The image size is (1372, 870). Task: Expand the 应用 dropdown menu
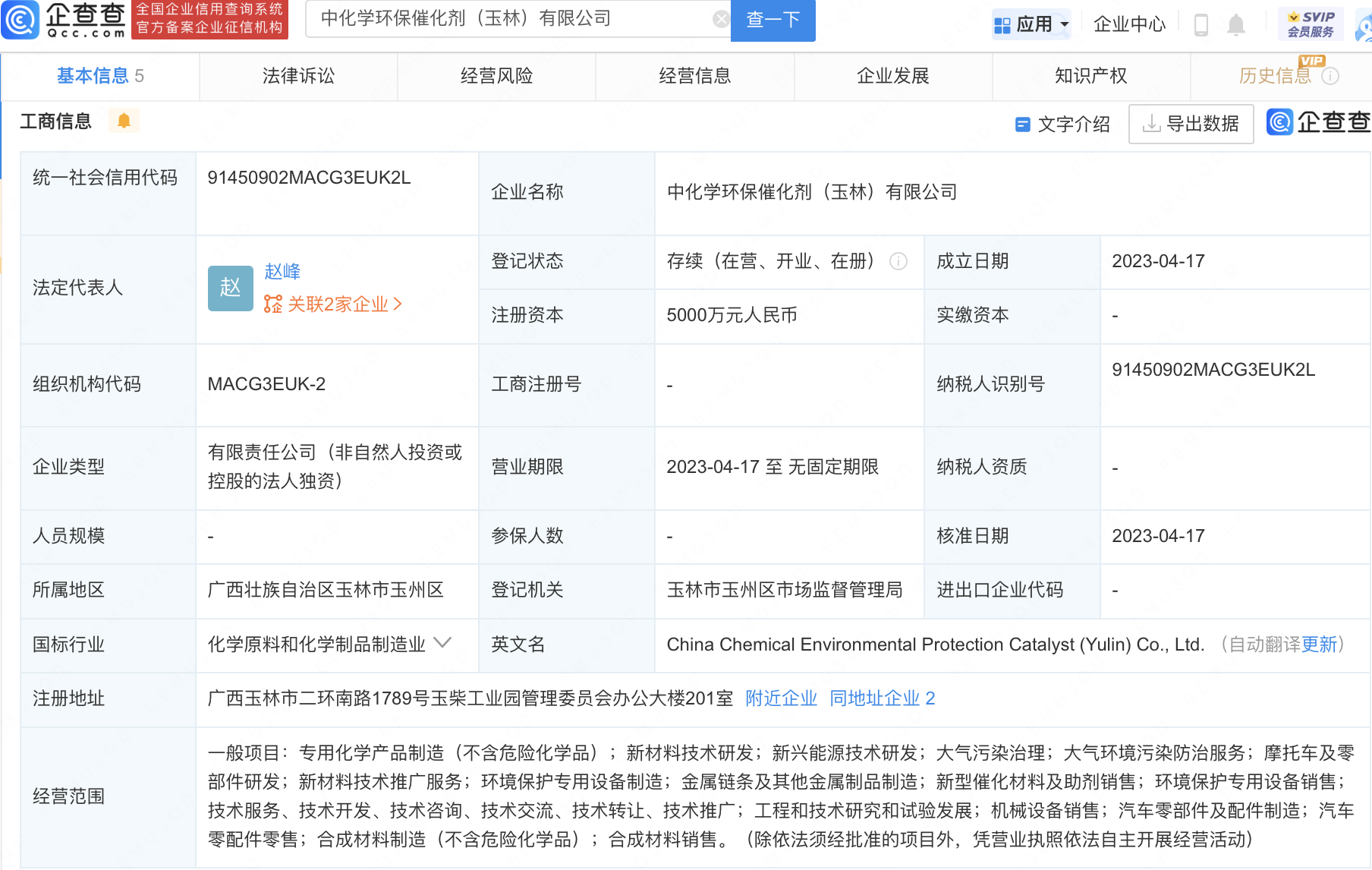pos(1065,24)
